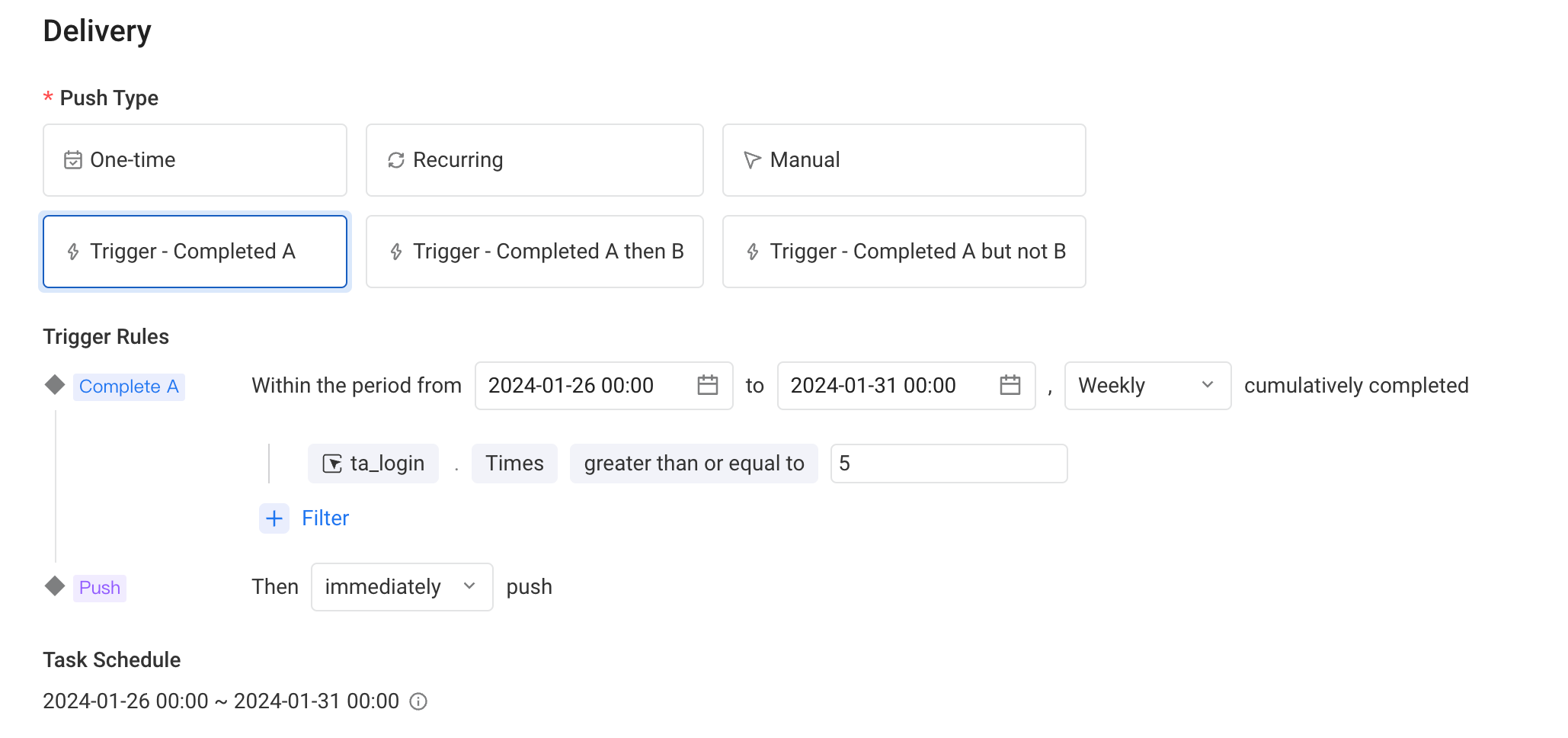Viewport: 1568px width, 738px height.
Task: Click the Complete A tag
Action: (129, 387)
